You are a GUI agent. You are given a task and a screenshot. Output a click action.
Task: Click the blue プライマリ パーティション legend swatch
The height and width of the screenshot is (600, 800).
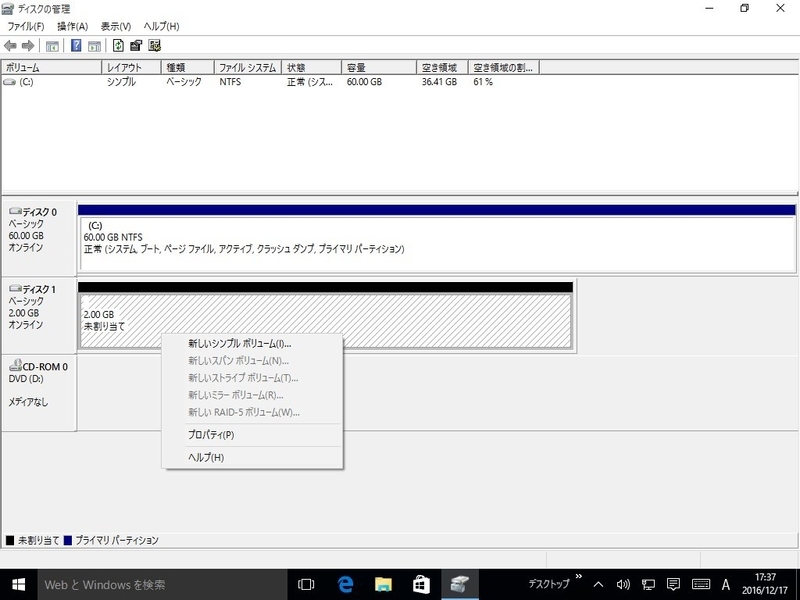point(68,540)
